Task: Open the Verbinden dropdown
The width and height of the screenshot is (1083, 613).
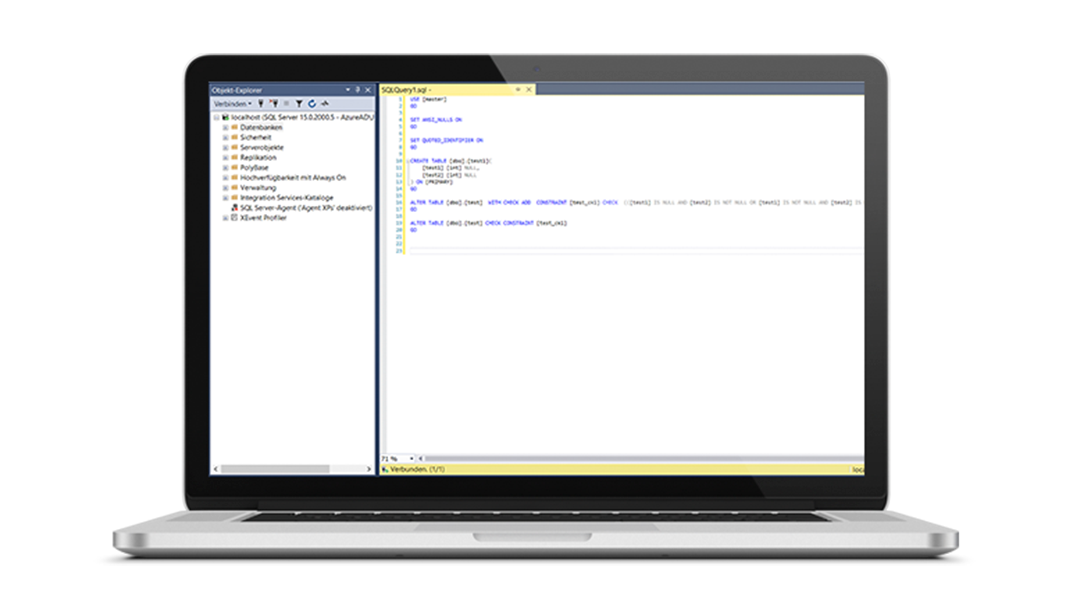Action: click(232, 103)
